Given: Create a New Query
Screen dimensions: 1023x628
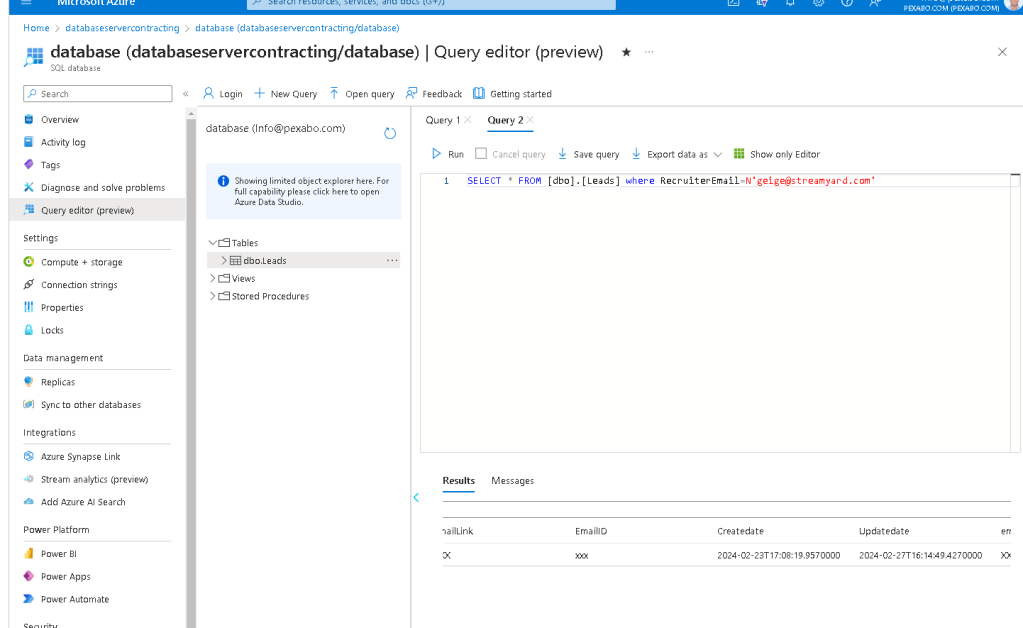Looking at the screenshot, I should pyautogui.click(x=286, y=94).
